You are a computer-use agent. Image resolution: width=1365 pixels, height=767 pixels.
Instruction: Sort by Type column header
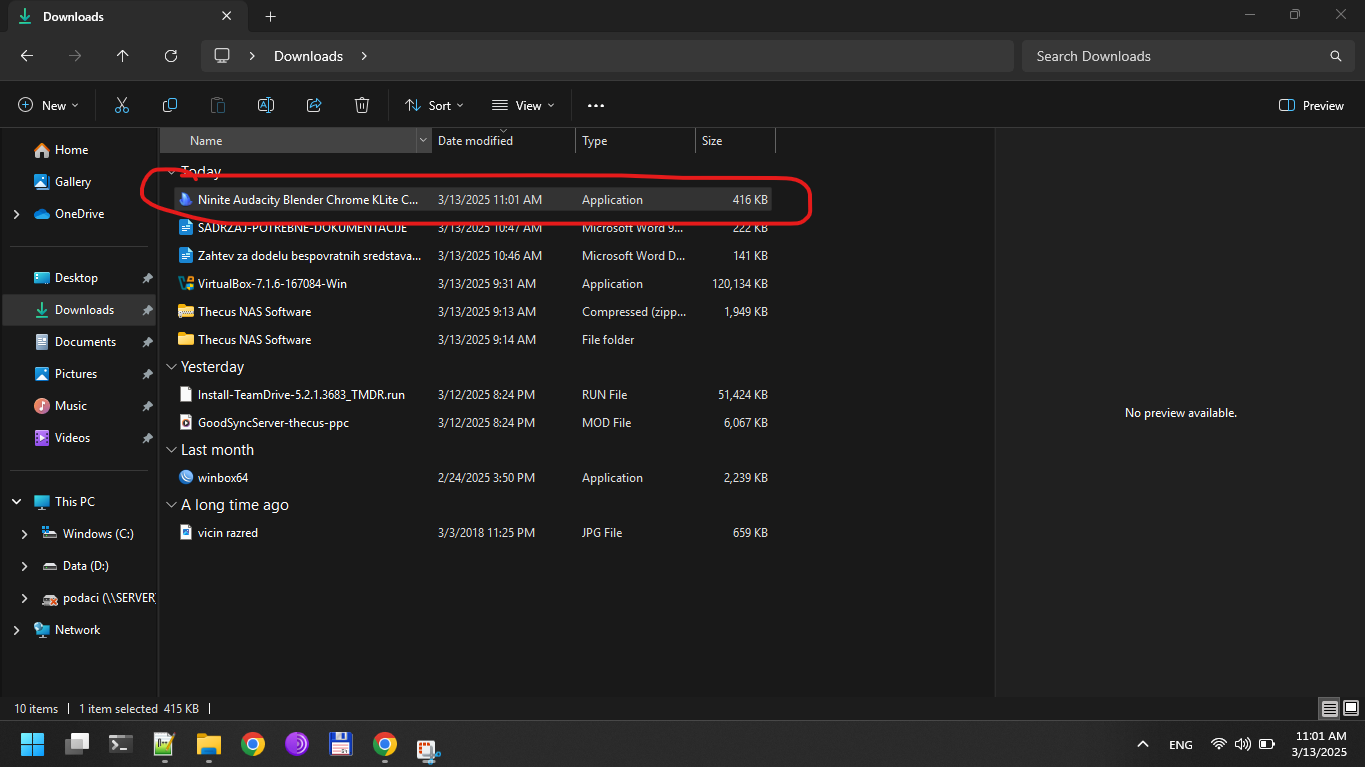[x=635, y=141]
